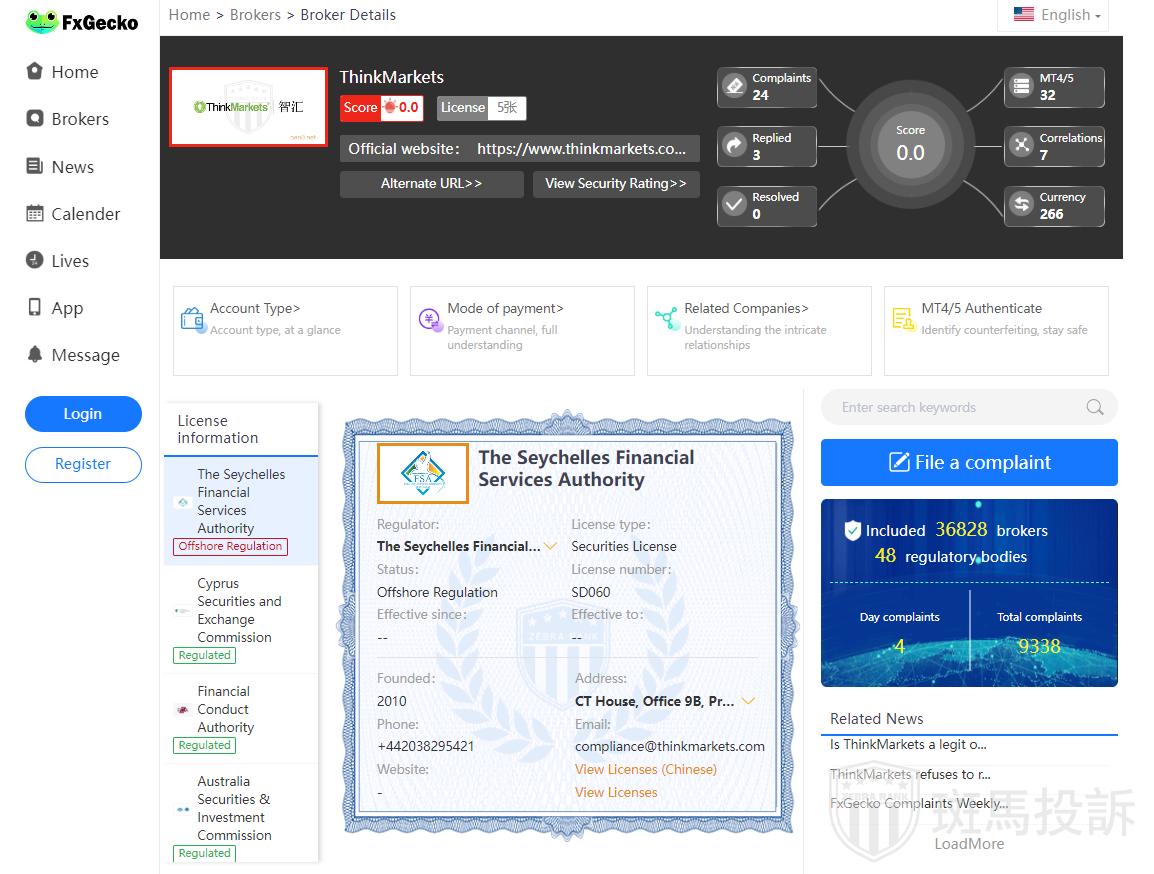Click the Resolved checkmark icon
The width and height of the screenshot is (1154, 874).
pyautogui.click(x=734, y=205)
